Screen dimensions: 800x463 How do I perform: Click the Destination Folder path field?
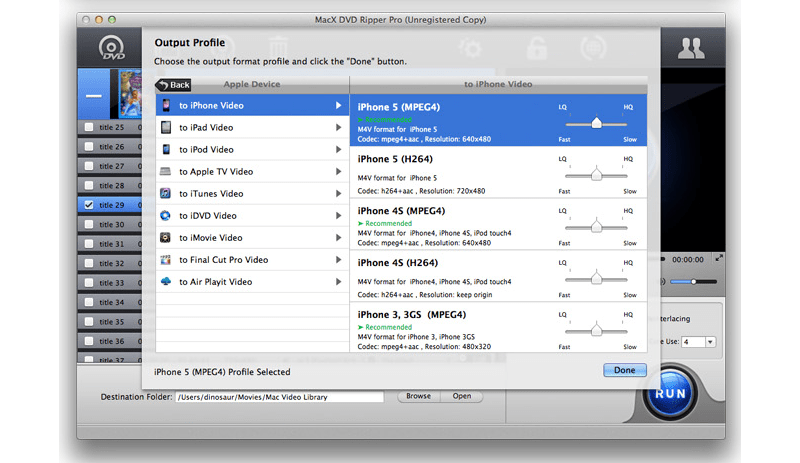tap(280, 397)
